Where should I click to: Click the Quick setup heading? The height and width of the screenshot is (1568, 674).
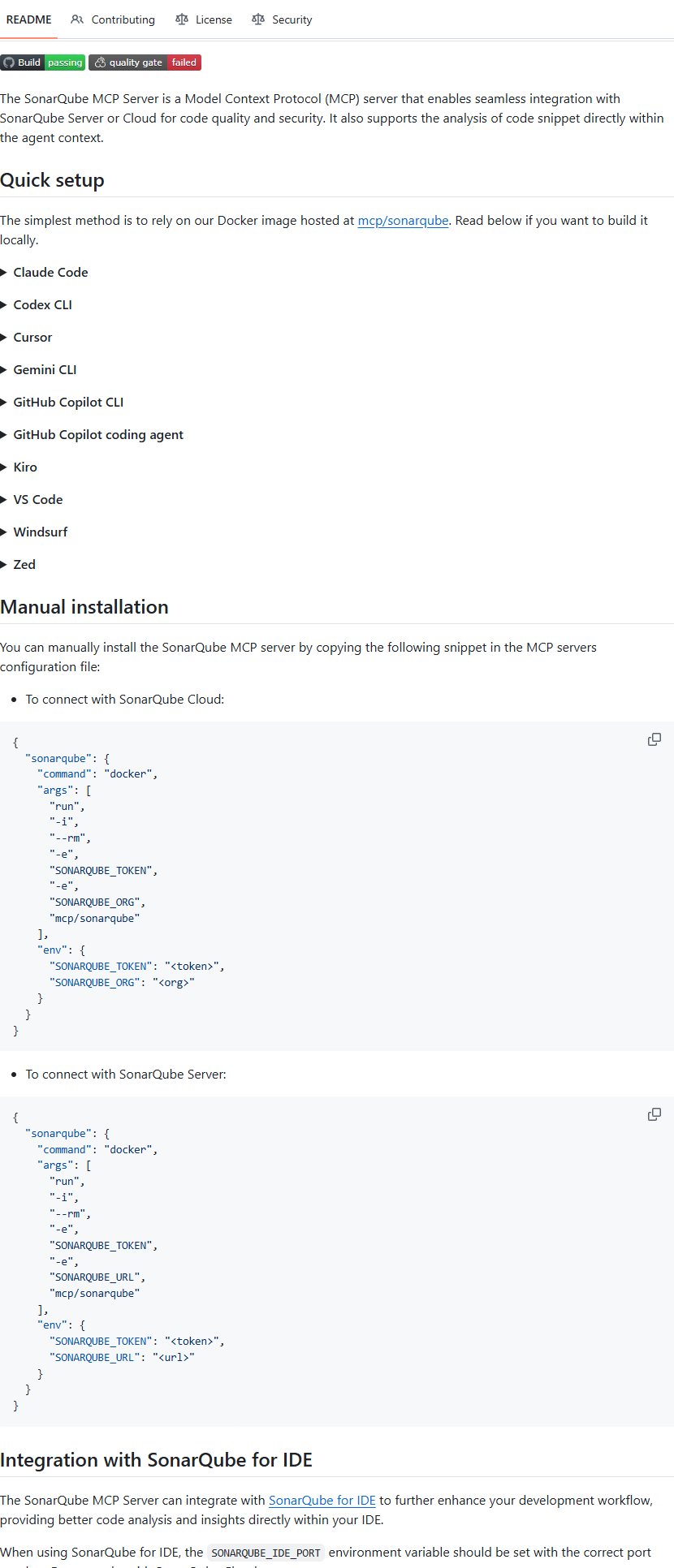tap(52, 180)
